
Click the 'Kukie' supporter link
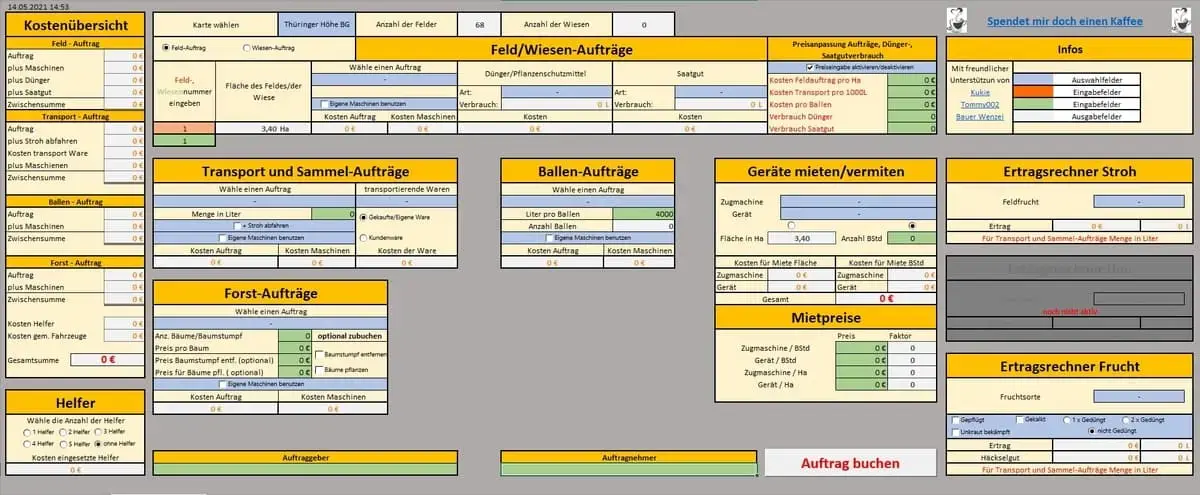pyautogui.click(x=979, y=92)
